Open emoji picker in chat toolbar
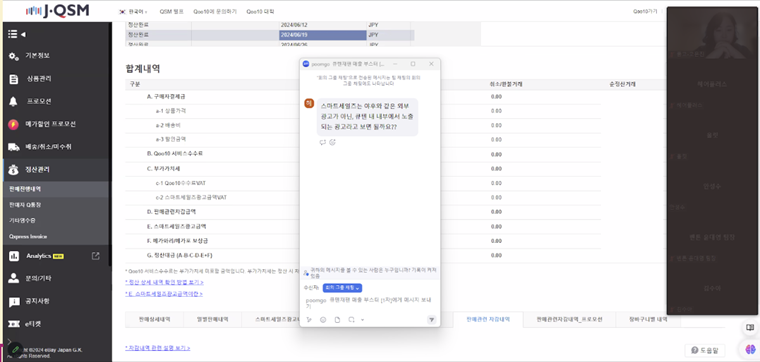Image resolution: width=760 pixels, height=362 pixels. 323,319
